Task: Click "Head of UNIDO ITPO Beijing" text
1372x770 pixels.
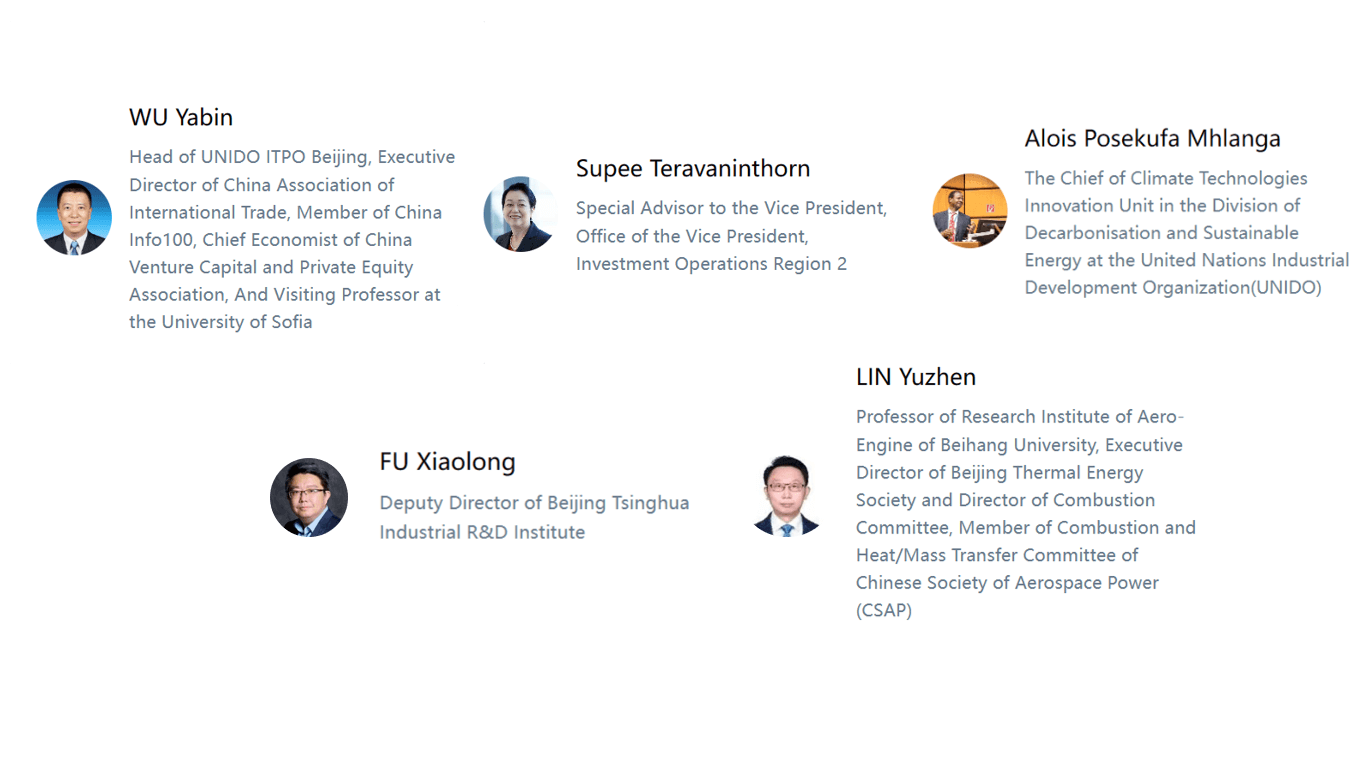Action: coord(248,157)
